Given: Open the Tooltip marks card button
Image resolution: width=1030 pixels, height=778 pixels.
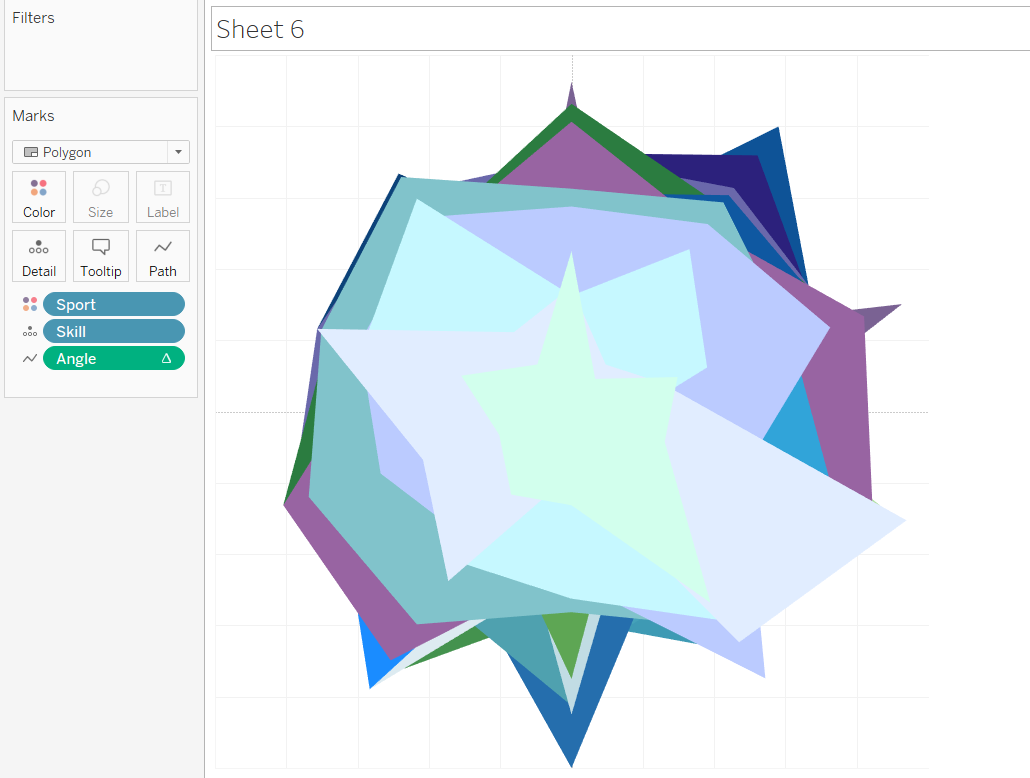Looking at the screenshot, I should [101, 256].
